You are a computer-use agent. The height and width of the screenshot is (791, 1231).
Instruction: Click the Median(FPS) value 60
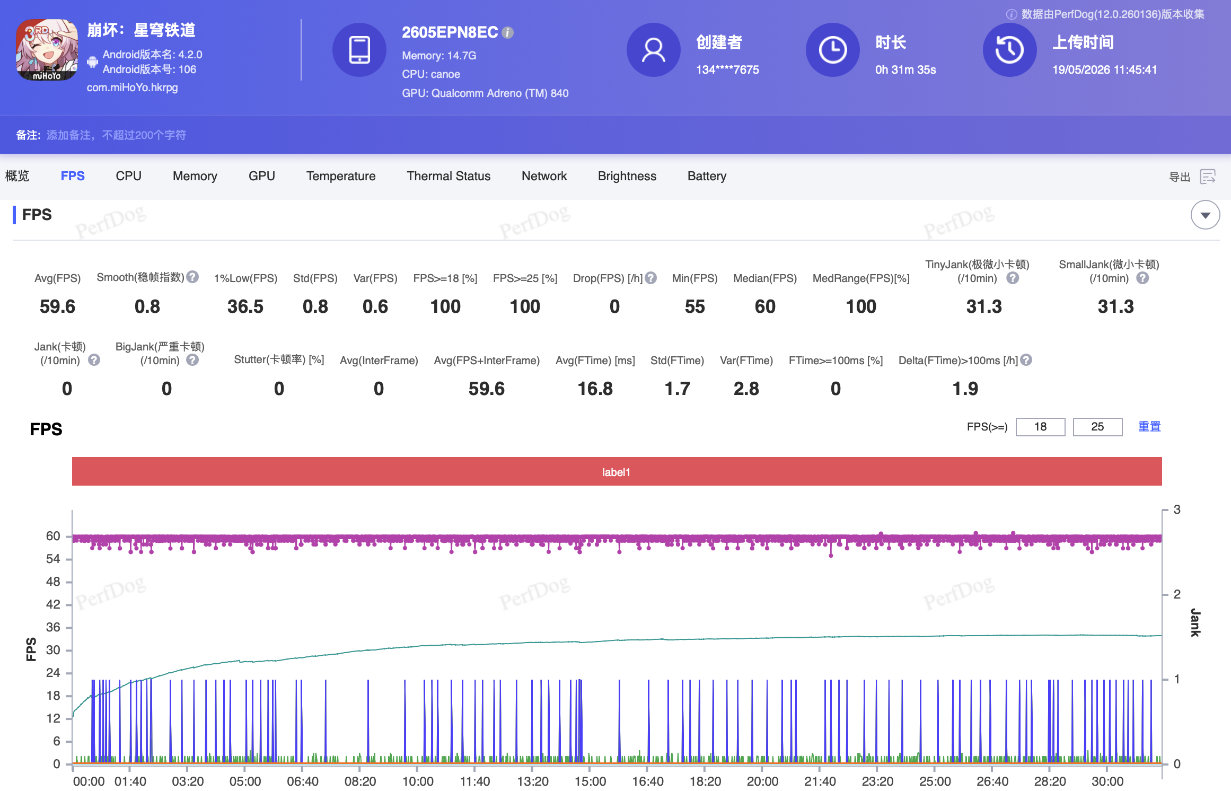765,307
